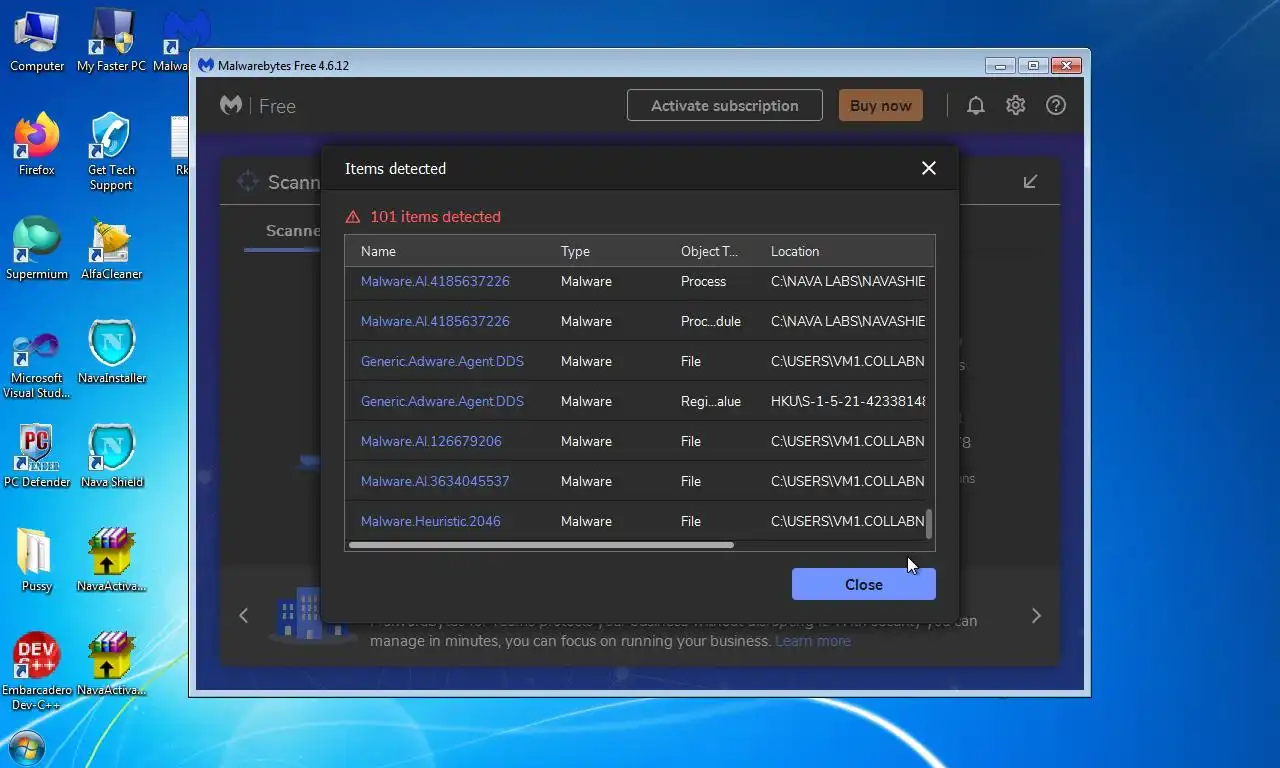The image size is (1280, 768).
Task: Open Malware.AI.4185637226 link in Proc...dule row
Action: [435, 321]
